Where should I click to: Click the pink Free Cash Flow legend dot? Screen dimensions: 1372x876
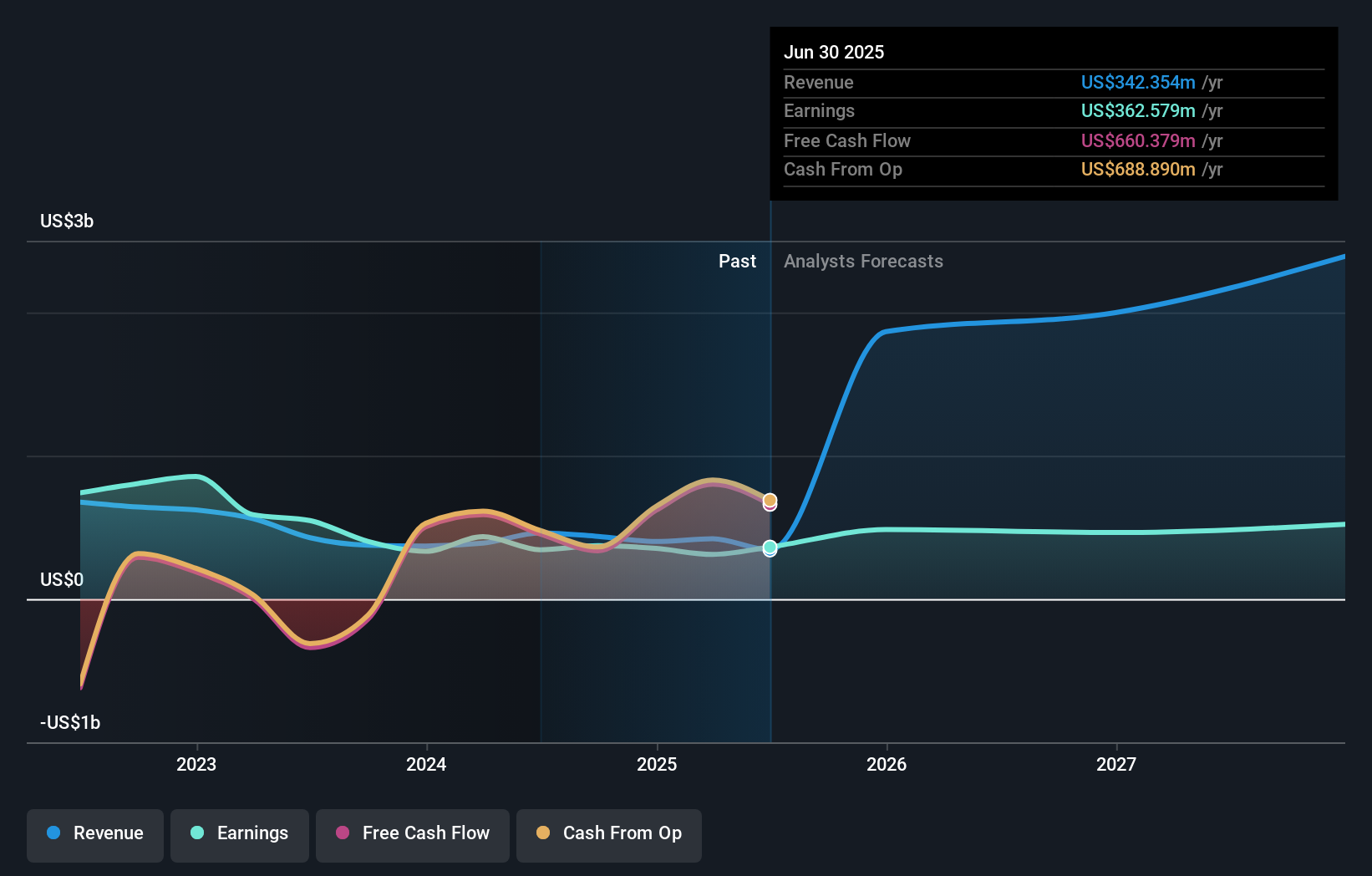click(343, 833)
